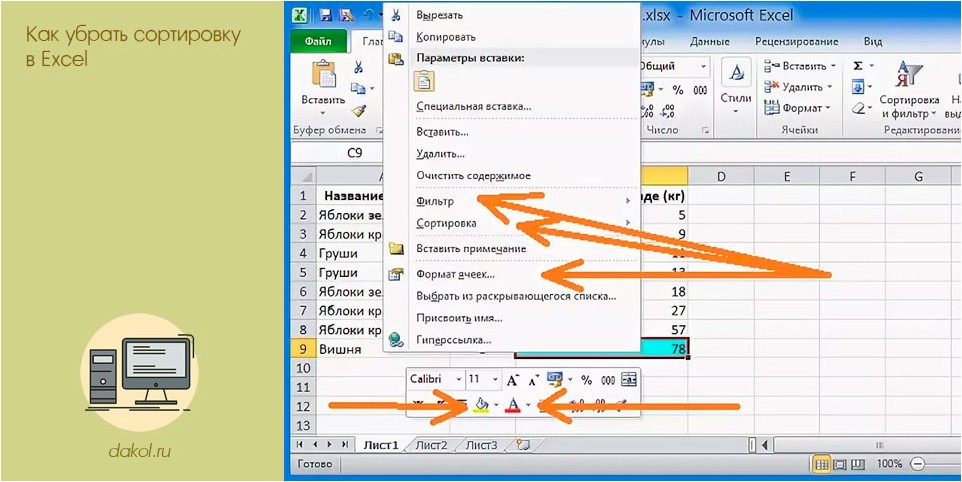Screen dimensions: 962x482
Task: Click Increase Decimal icon in ribbon Число group
Action: [x=647, y=111]
